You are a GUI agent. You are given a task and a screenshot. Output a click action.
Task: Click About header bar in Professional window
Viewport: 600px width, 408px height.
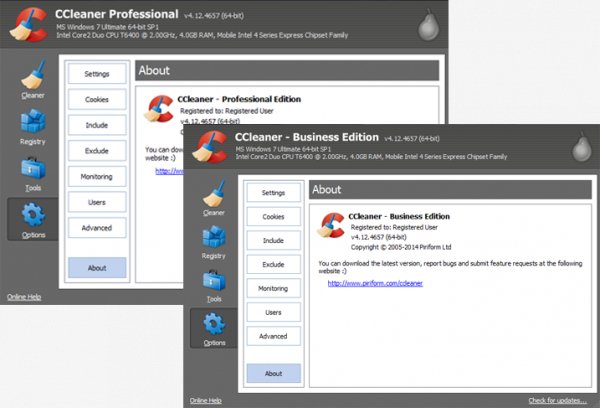click(x=287, y=70)
